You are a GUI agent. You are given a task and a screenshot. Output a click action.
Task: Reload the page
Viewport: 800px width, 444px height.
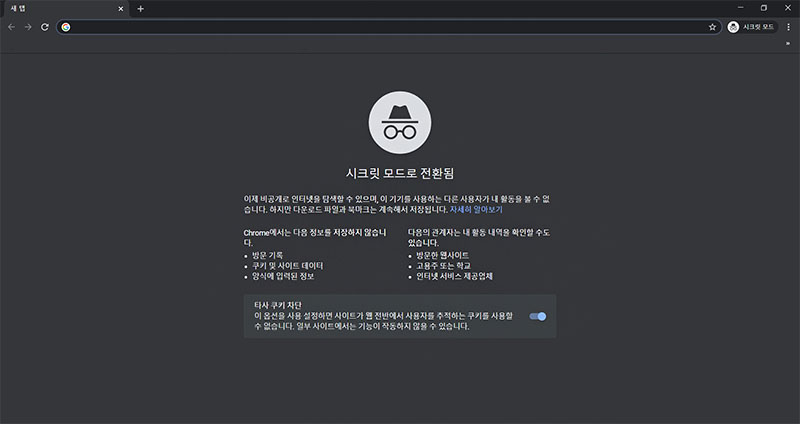[45, 27]
